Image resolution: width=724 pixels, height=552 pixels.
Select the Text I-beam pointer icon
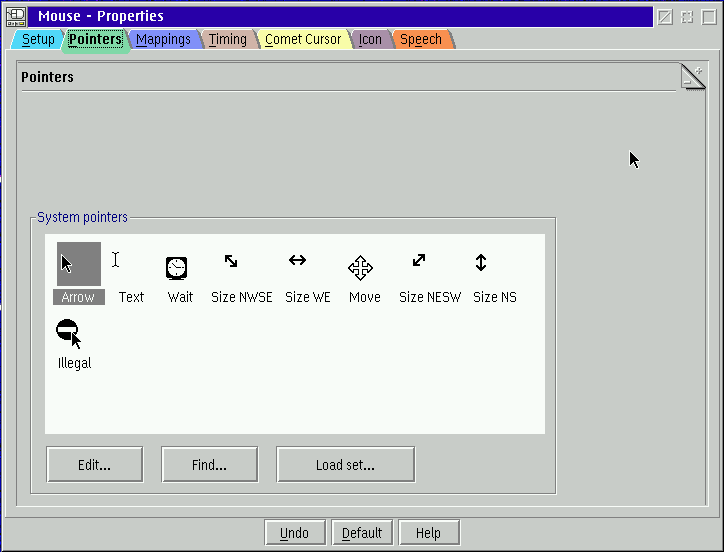[x=115, y=260]
